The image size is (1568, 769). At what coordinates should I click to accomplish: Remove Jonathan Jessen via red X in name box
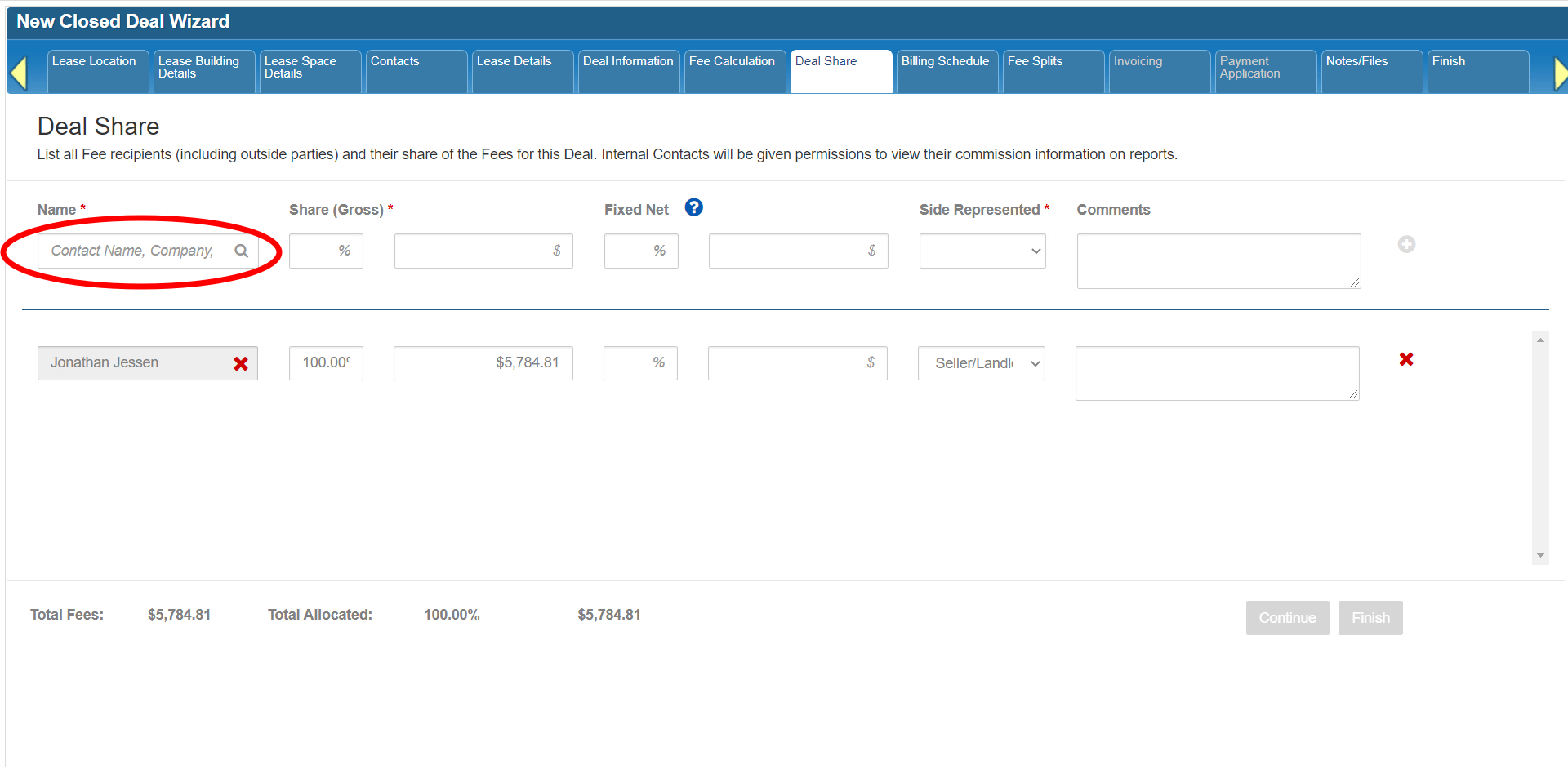[241, 363]
